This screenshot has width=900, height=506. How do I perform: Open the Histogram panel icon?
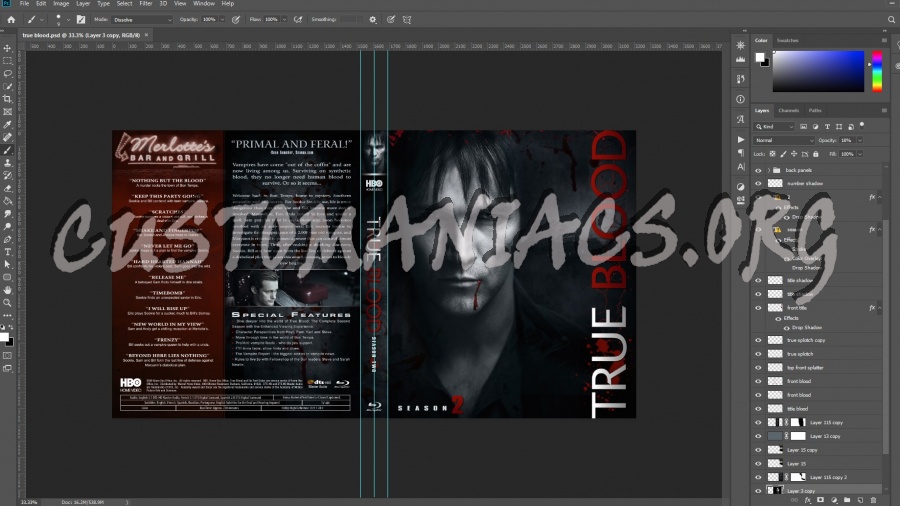740,59
